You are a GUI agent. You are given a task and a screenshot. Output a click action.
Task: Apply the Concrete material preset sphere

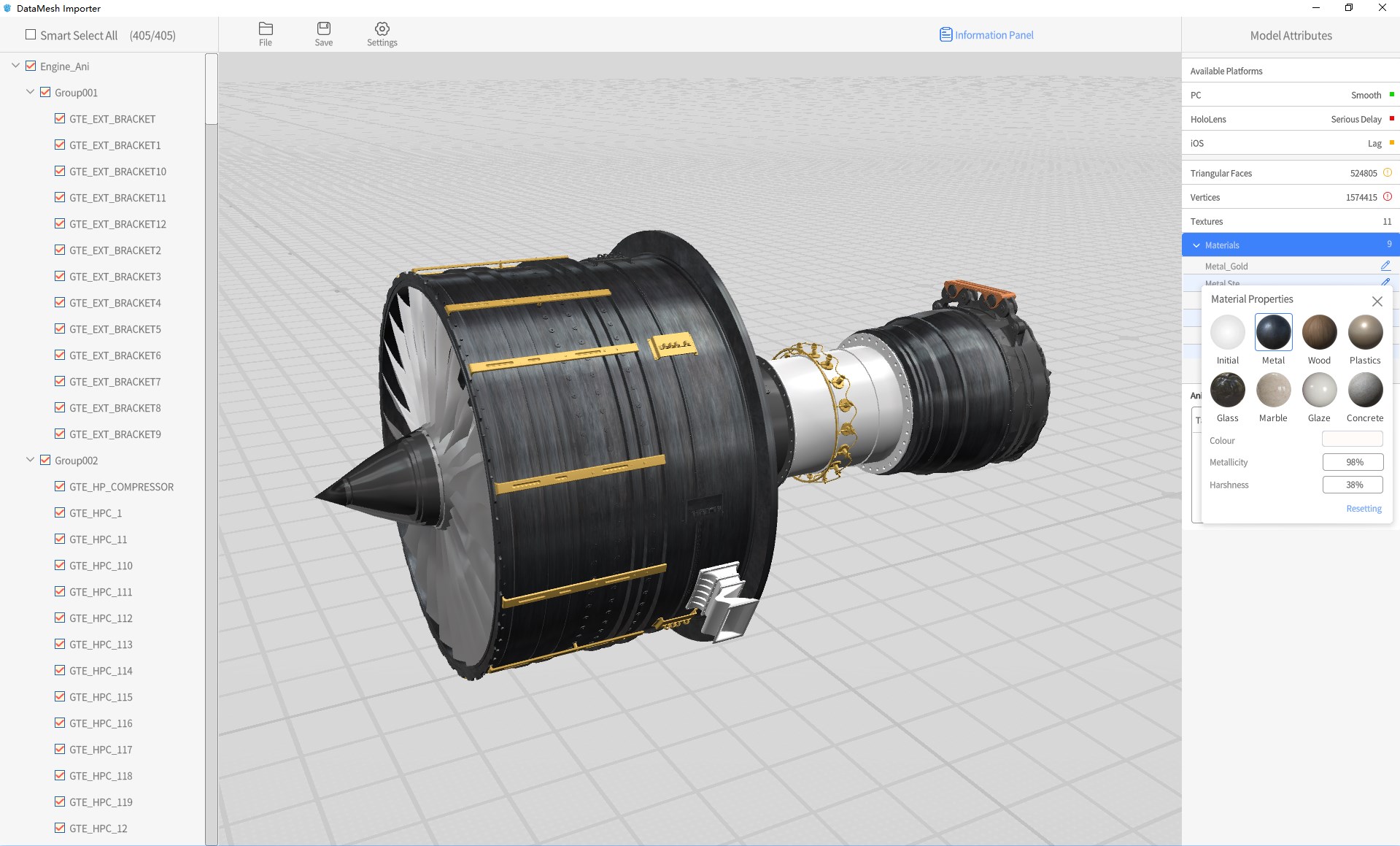[x=1365, y=390]
